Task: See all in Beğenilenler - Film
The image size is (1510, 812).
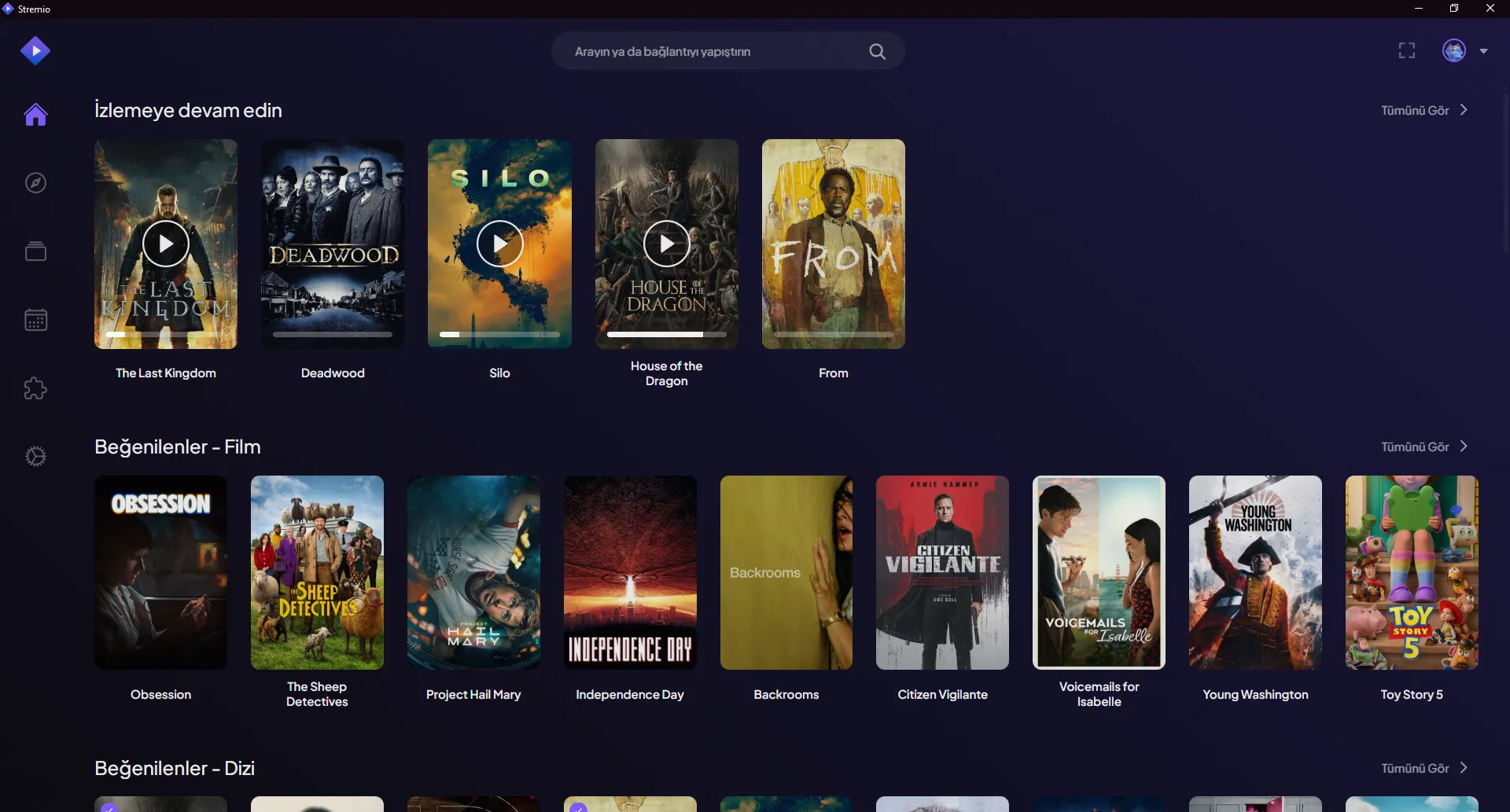Action: [x=1424, y=447]
